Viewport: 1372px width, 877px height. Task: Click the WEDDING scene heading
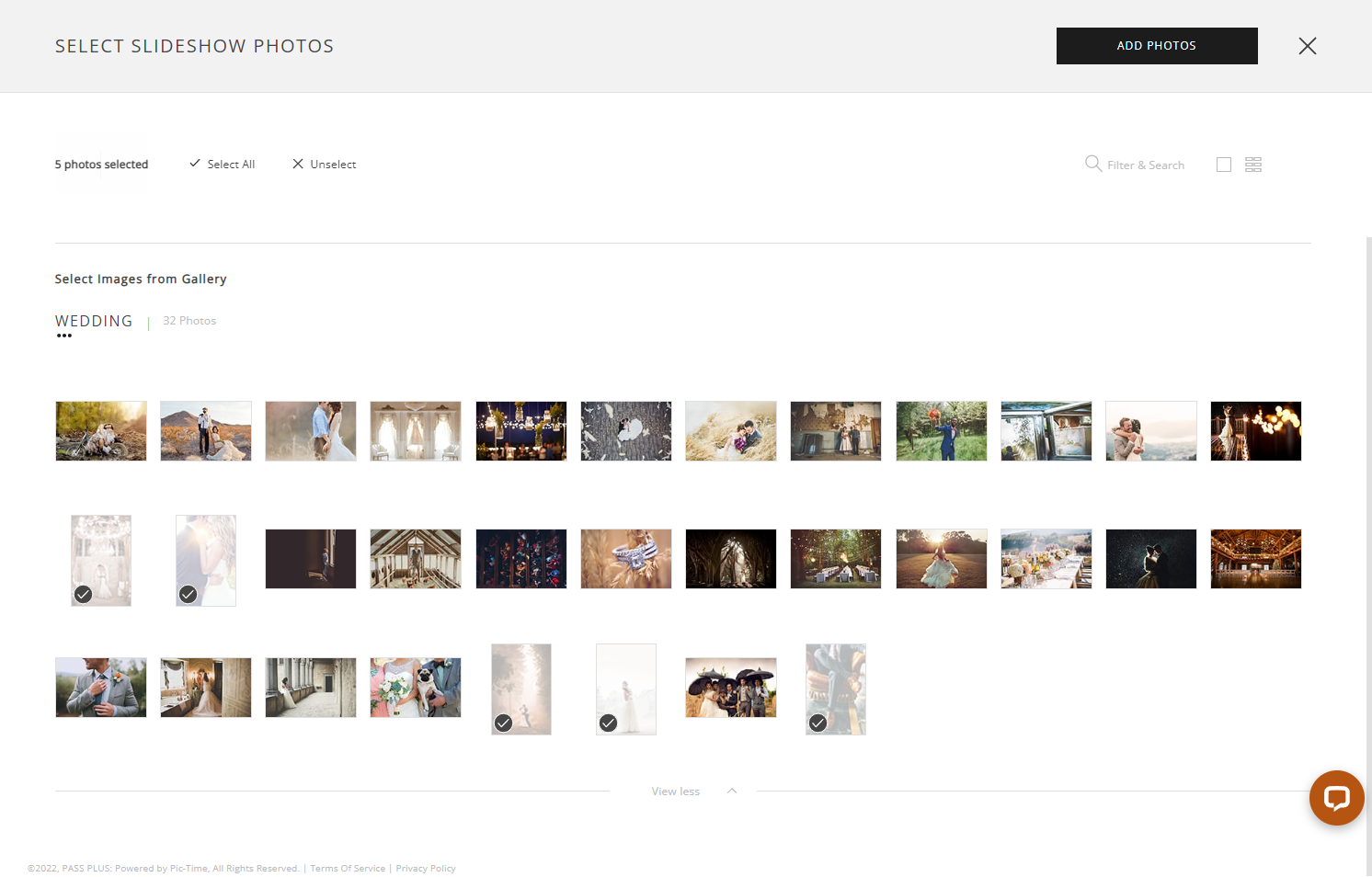point(94,321)
